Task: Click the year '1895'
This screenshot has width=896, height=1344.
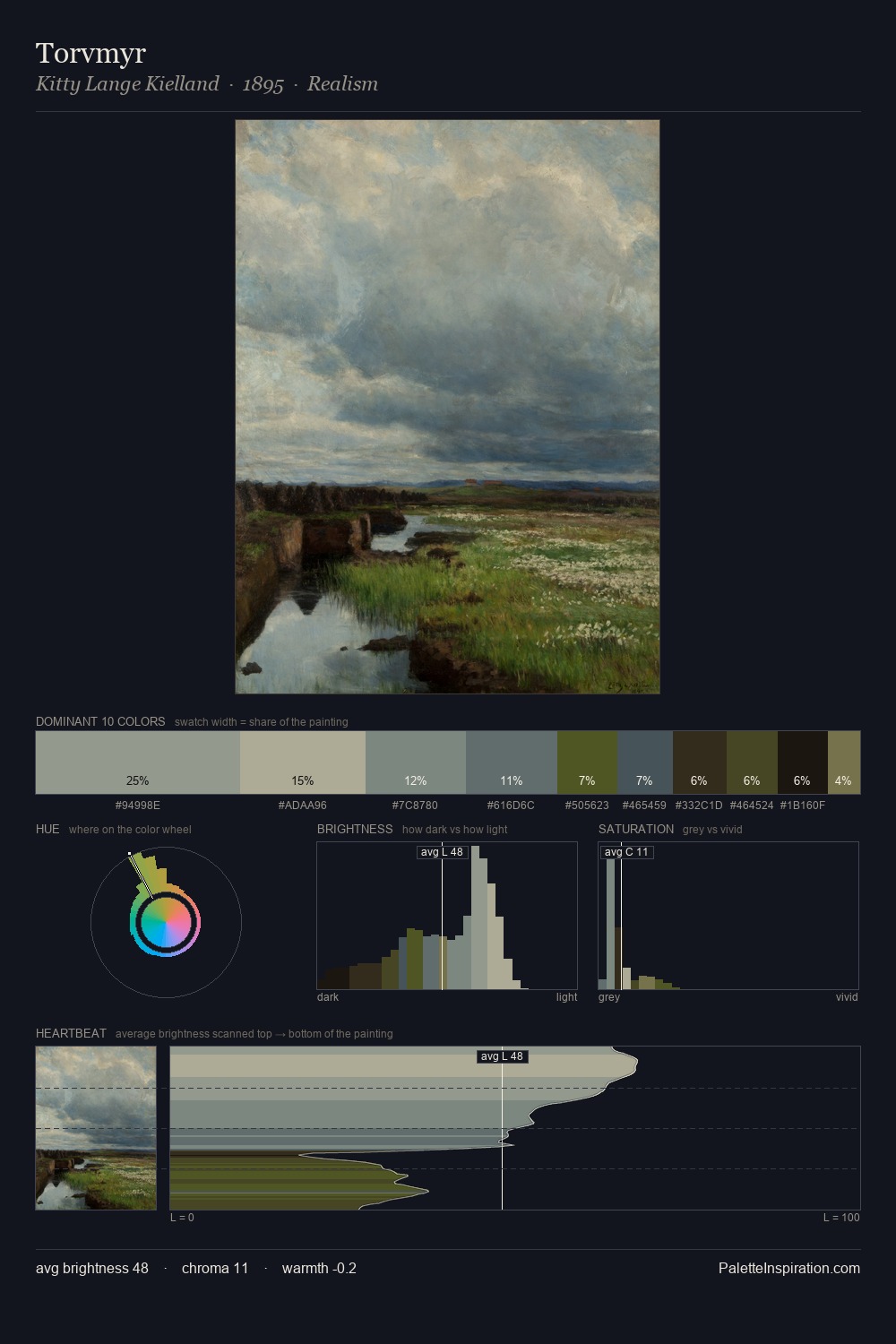Action: point(263,84)
